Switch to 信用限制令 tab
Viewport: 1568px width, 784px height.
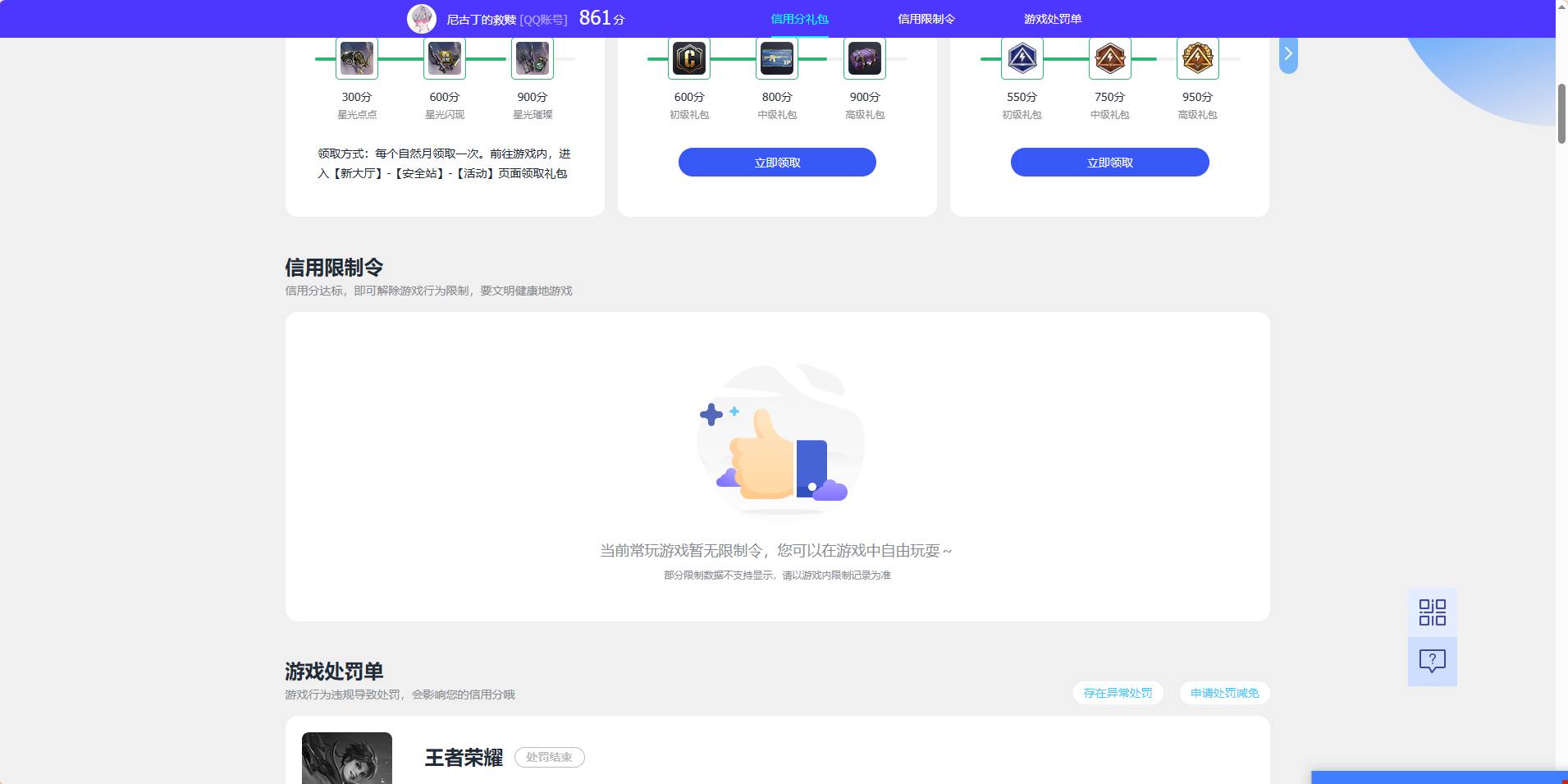pos(926,19)
